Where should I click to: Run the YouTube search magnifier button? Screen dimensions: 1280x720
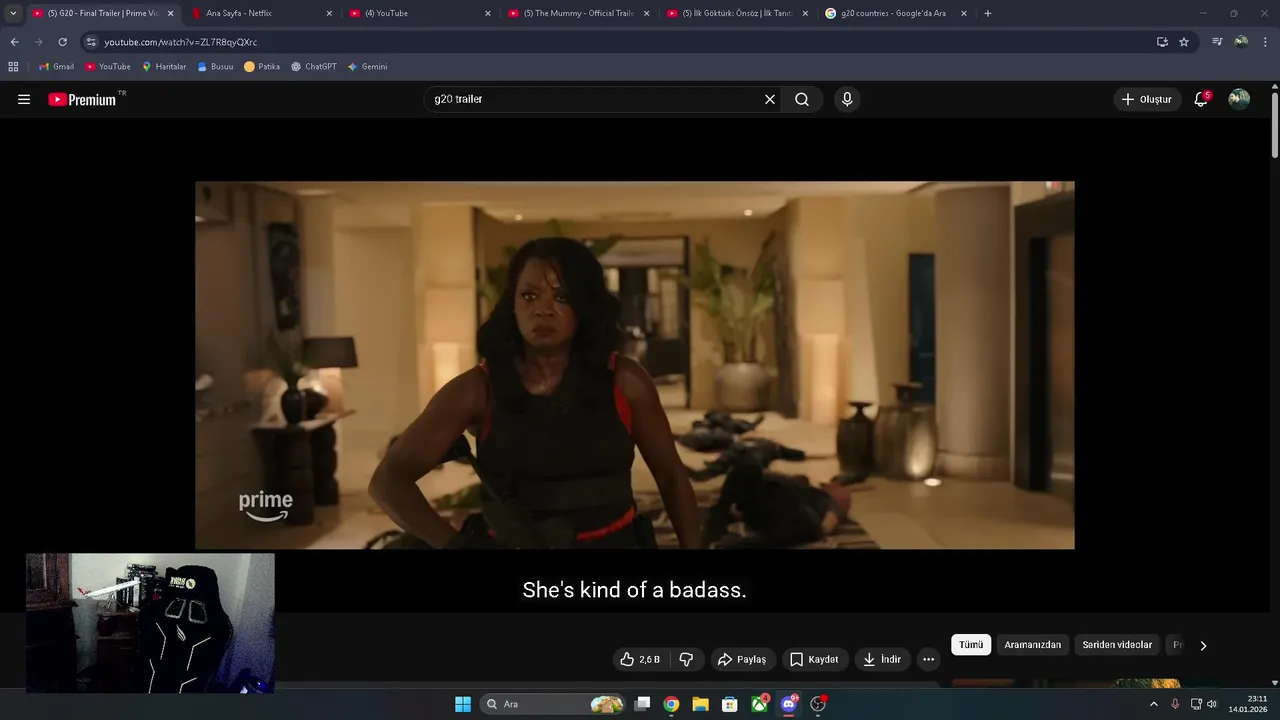tap(802, 99)
